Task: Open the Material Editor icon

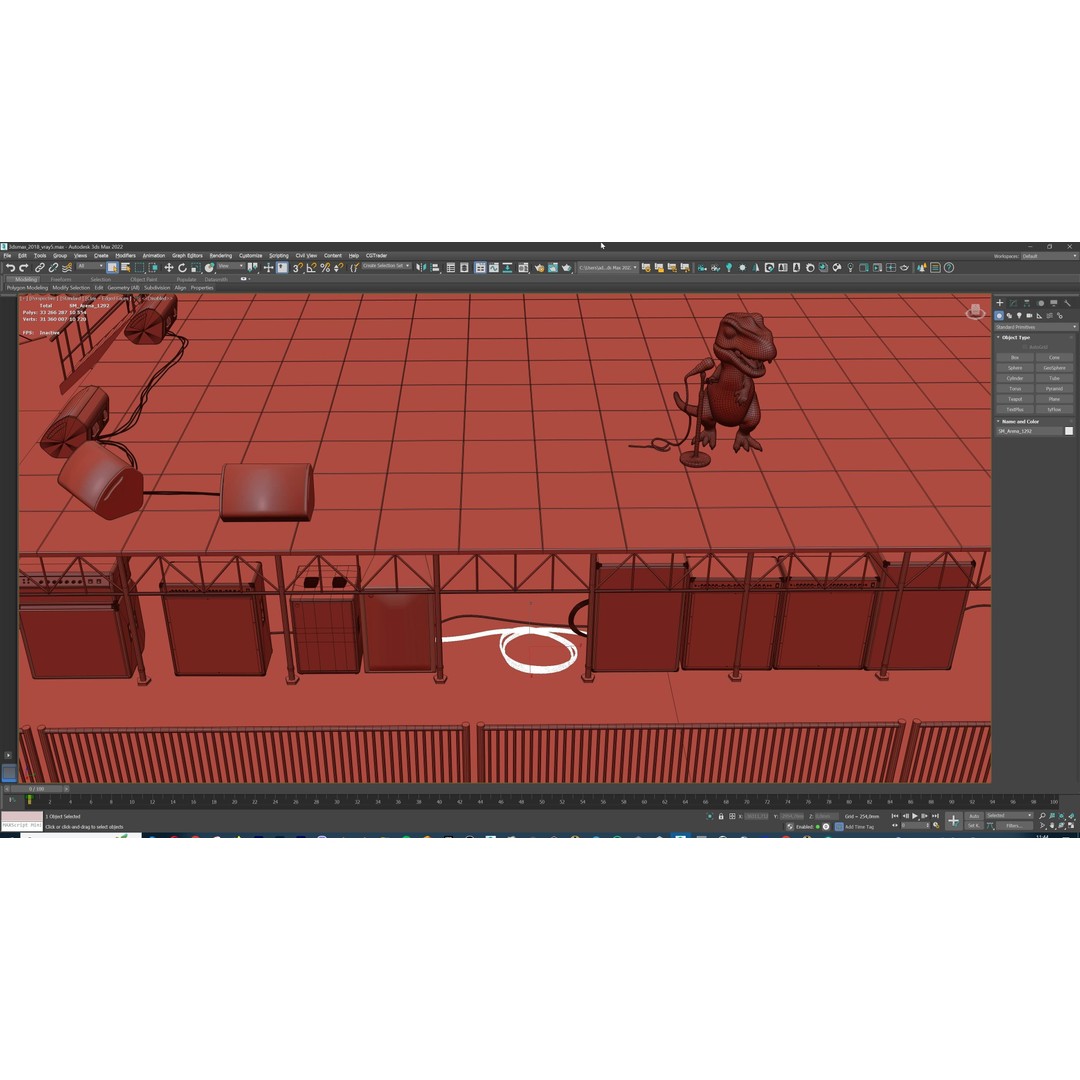Action: 523,267
